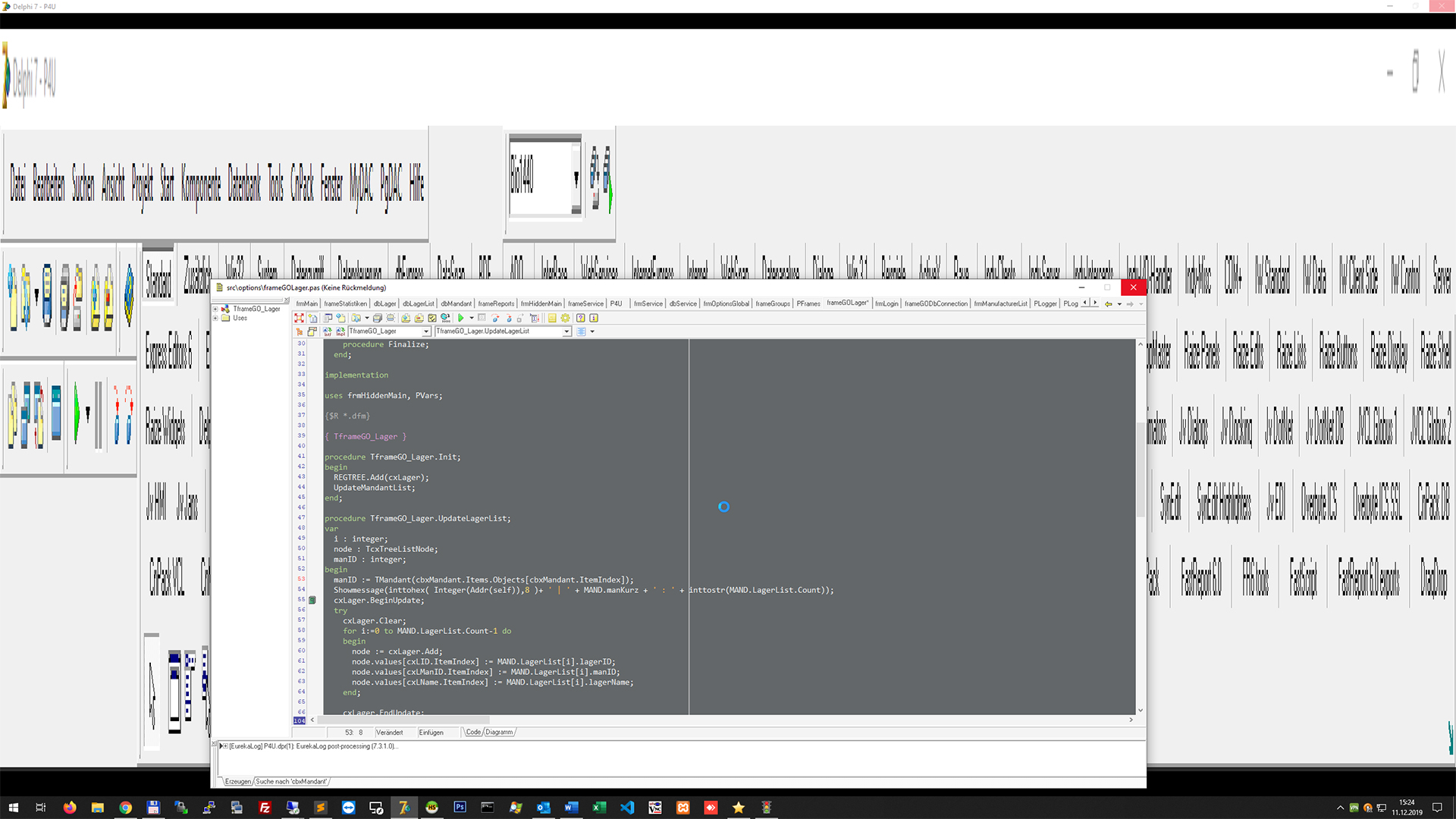The image size is (1456, 819).
Task: Click the yellow gear options icon in editor toolbar
Action: (x=565, y=318)
